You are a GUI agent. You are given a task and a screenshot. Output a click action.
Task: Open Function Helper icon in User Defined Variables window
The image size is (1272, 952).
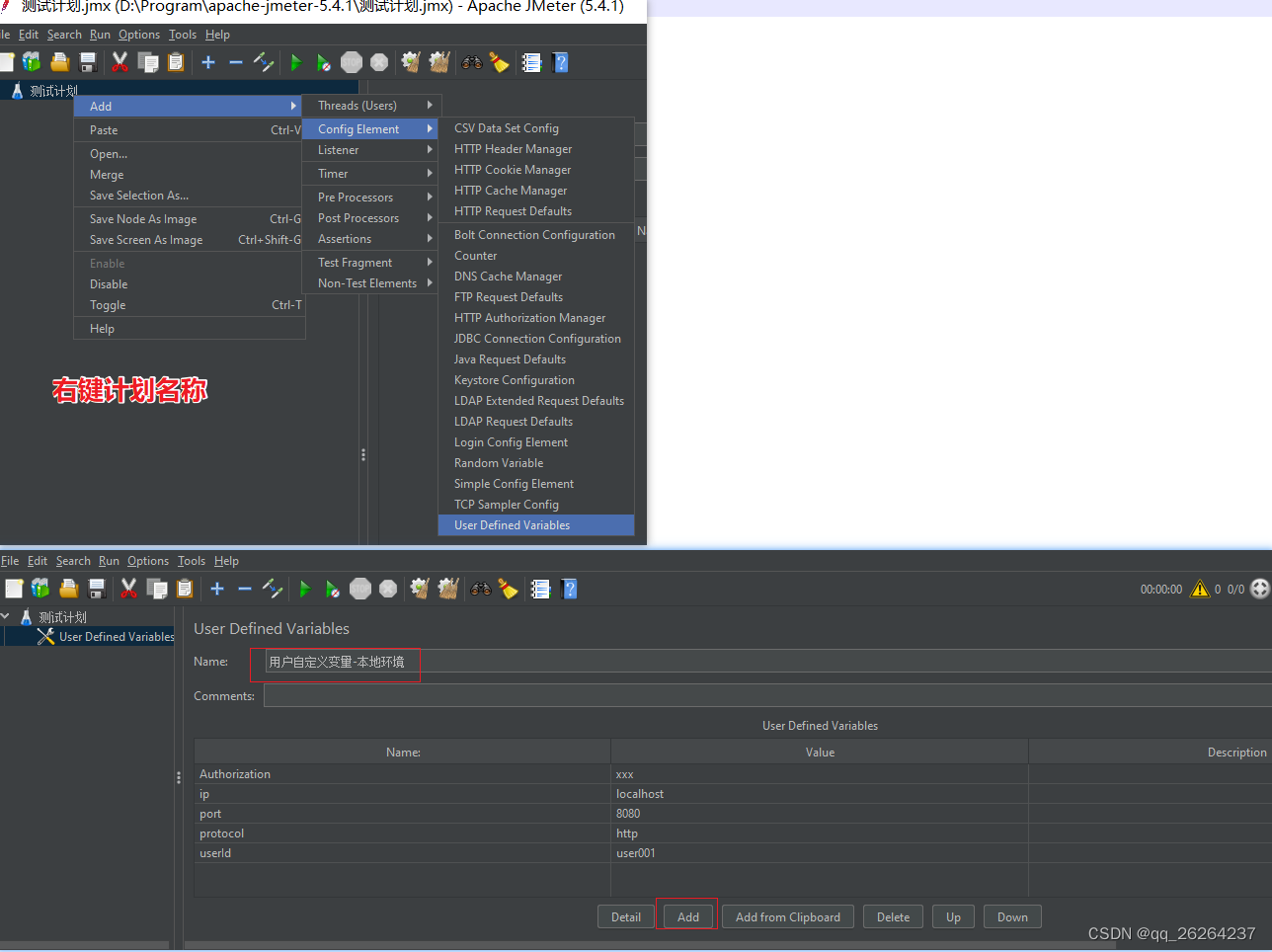point(540,589)
